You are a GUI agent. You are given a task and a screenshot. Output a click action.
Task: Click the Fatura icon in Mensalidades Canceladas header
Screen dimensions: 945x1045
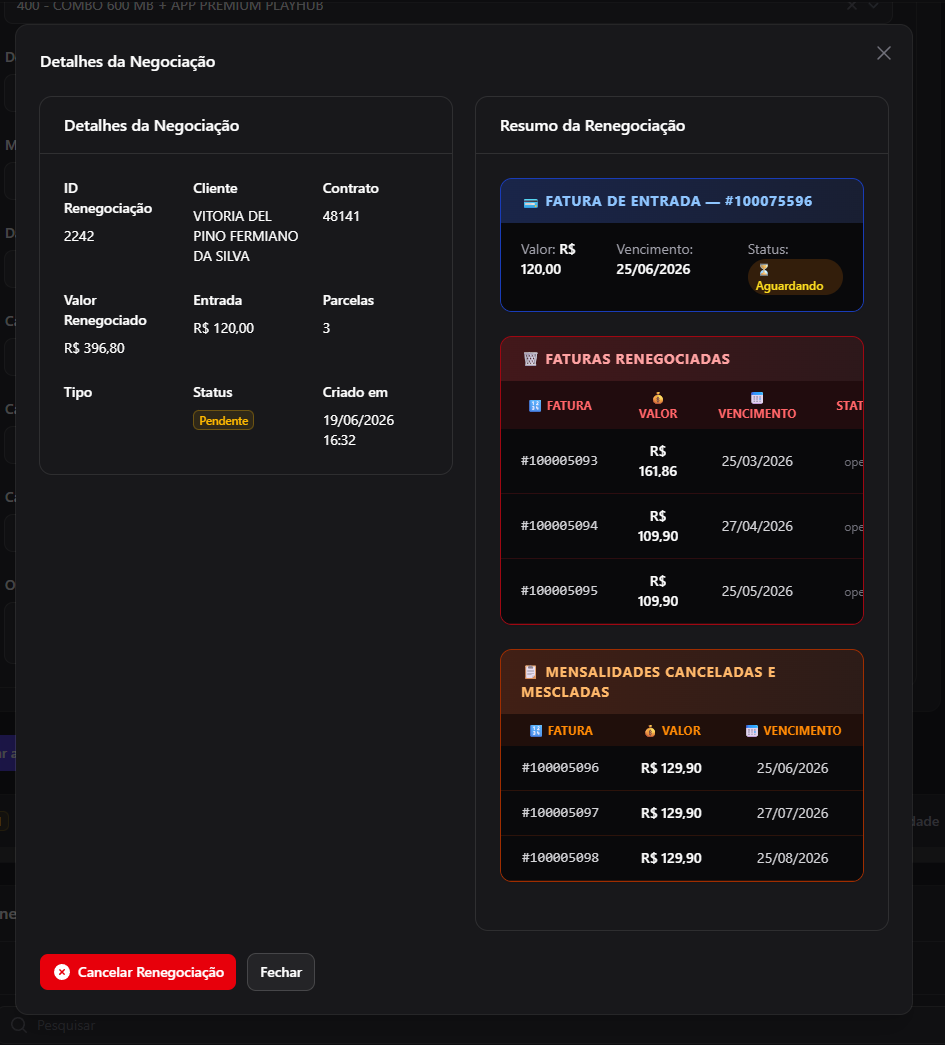(x=536, y=731)
